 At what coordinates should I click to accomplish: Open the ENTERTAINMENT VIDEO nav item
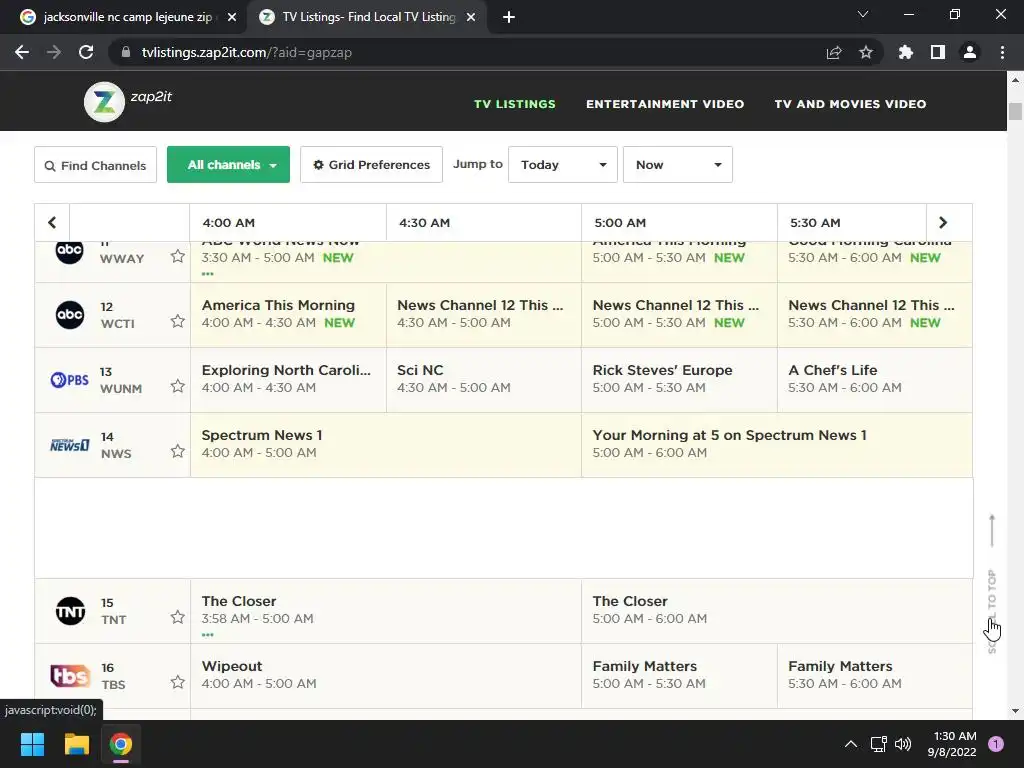pos(665,104)
